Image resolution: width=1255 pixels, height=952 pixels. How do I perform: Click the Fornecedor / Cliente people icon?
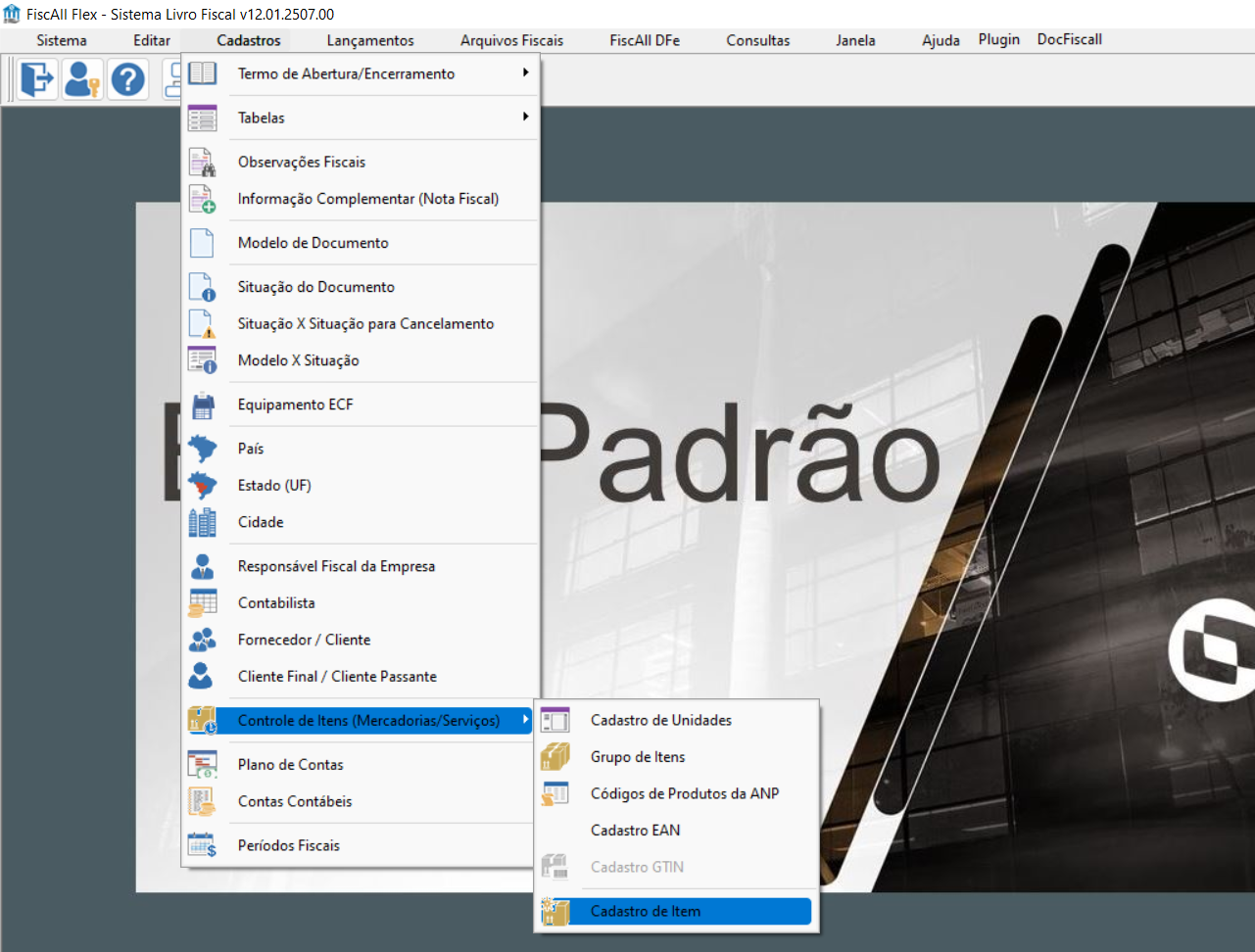pos(202,640)
